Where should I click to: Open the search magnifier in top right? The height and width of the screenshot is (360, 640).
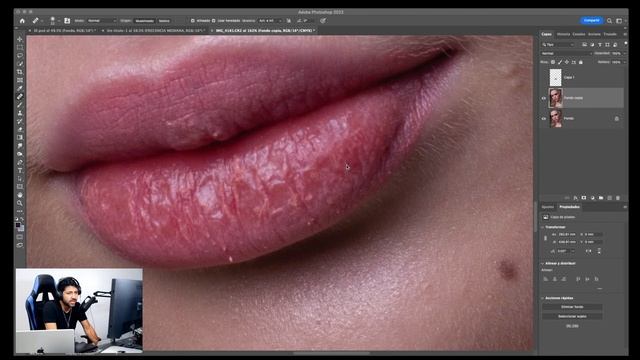[x=609, y=20]
